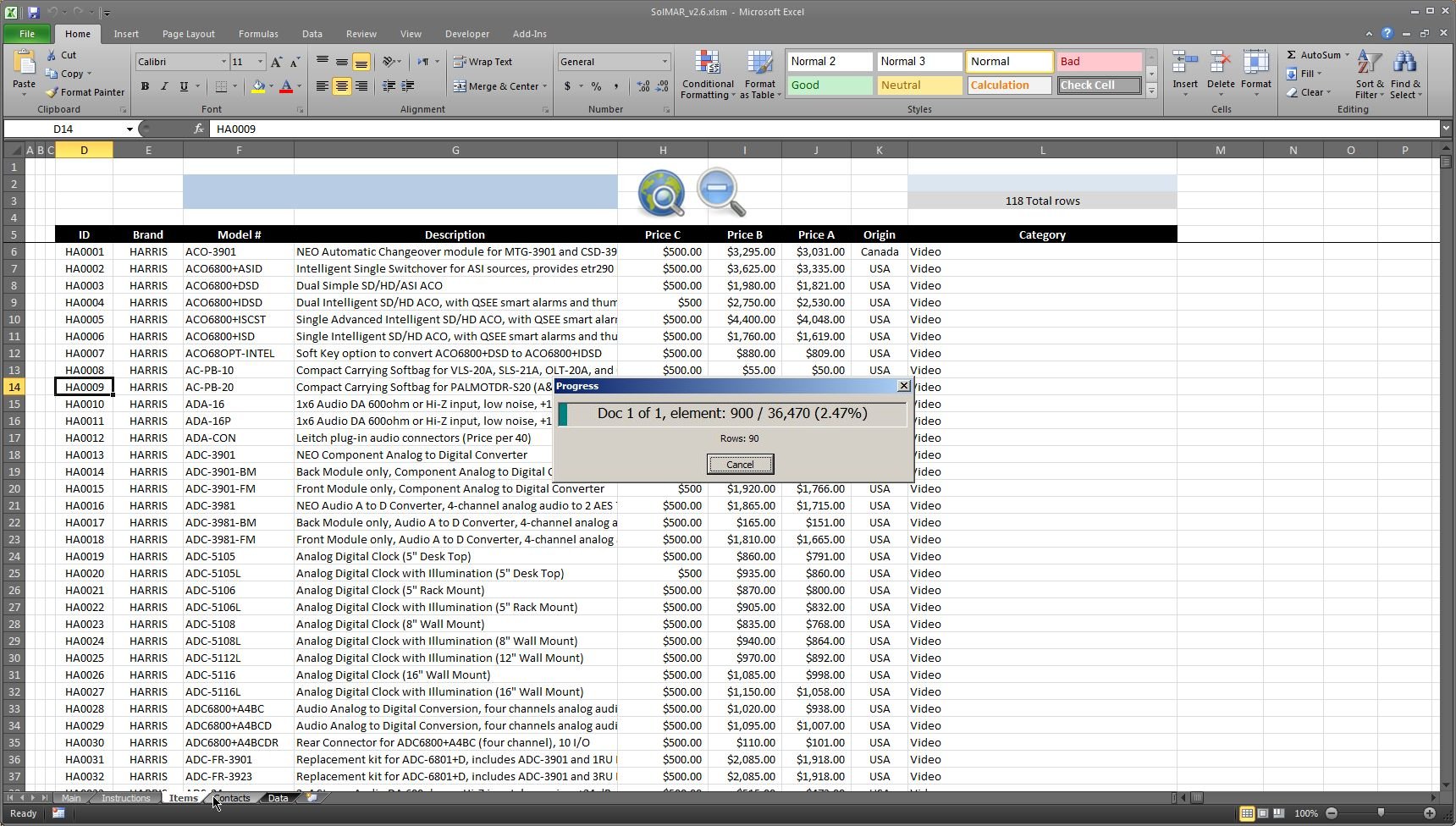The width and height of the screenshot is (1456, 826).
Task: Click the formula bar containing HA0009
Action: (x=825, y=129)
